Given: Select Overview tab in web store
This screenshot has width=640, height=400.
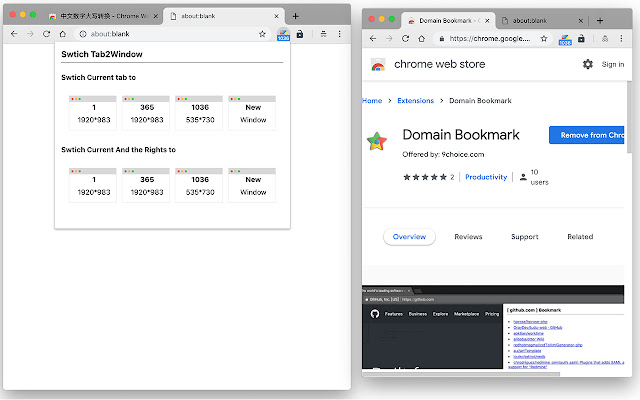Looking at the screenshot, I should (409, 237).
